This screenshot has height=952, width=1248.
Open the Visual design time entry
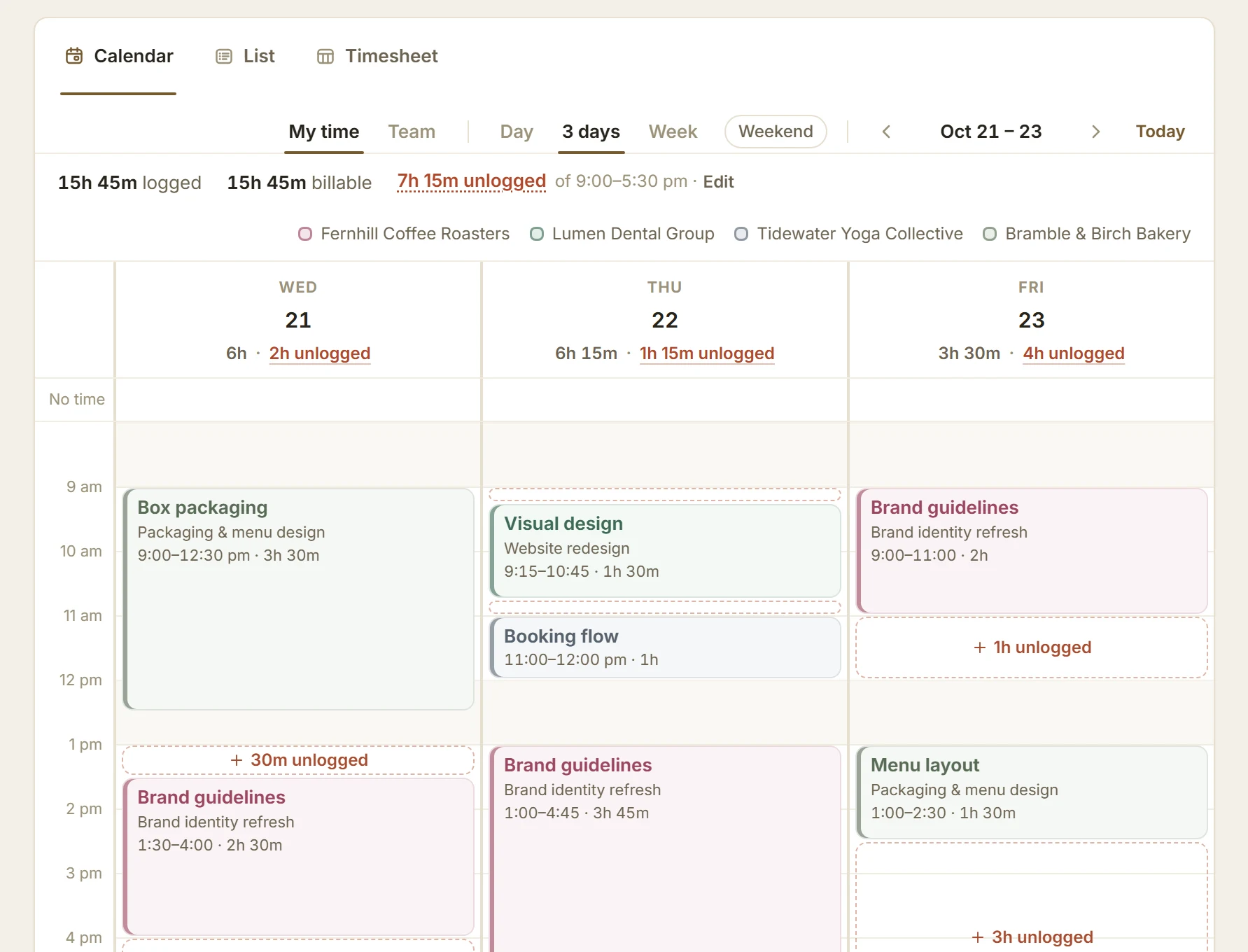[x=665, y=551]
